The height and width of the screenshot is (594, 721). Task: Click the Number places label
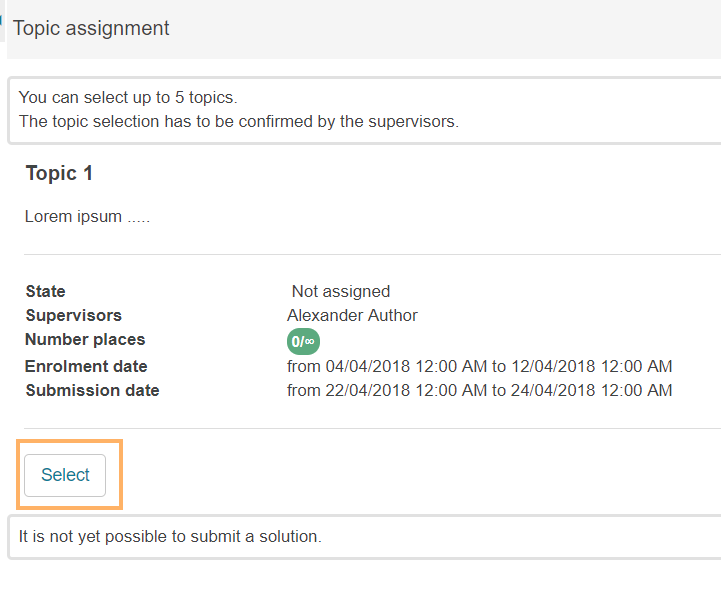tap(85, 340)
